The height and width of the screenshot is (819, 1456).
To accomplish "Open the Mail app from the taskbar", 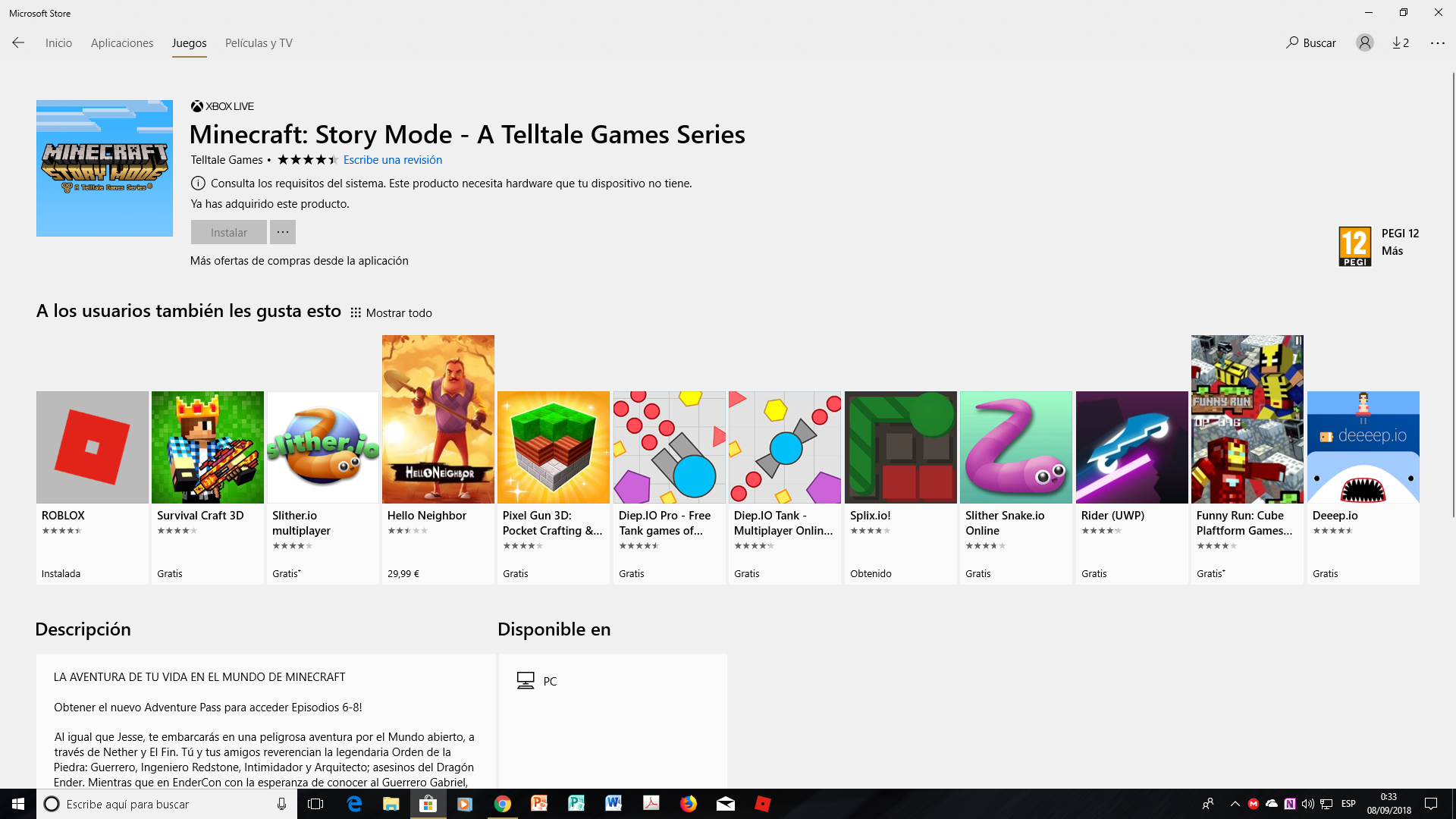I will tap(726, 804).
